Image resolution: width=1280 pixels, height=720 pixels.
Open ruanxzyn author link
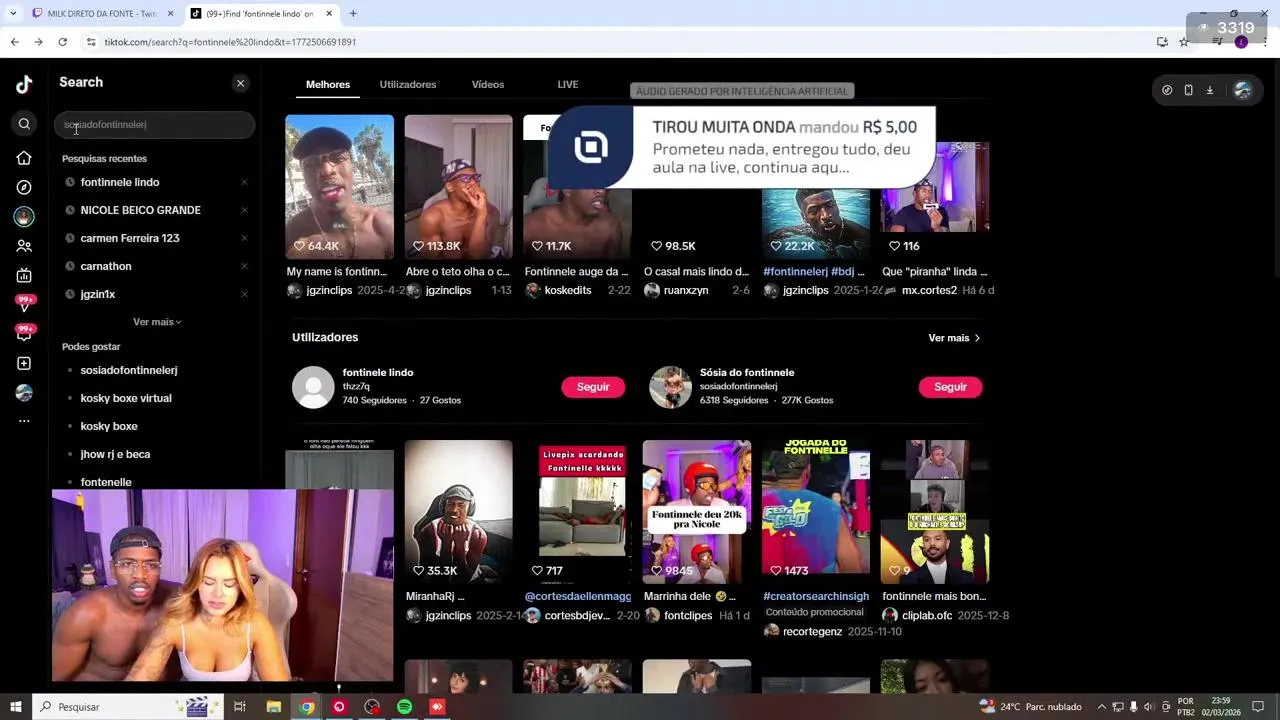tap(686, 290)
